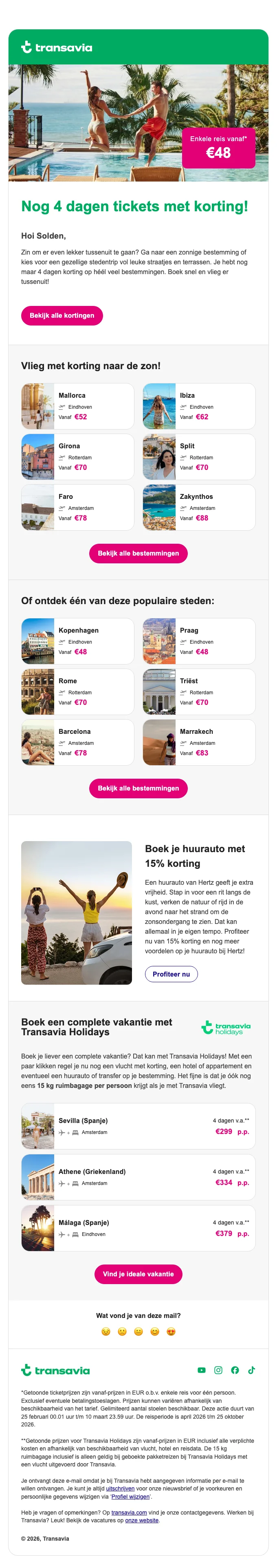Click the 'Bekijk alle kortingen' button
277x1568 pixels.
[x=62, y=315]
